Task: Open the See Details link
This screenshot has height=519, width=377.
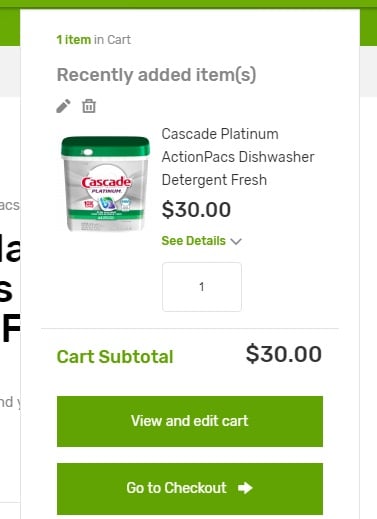Action: (x=194, y=241)
